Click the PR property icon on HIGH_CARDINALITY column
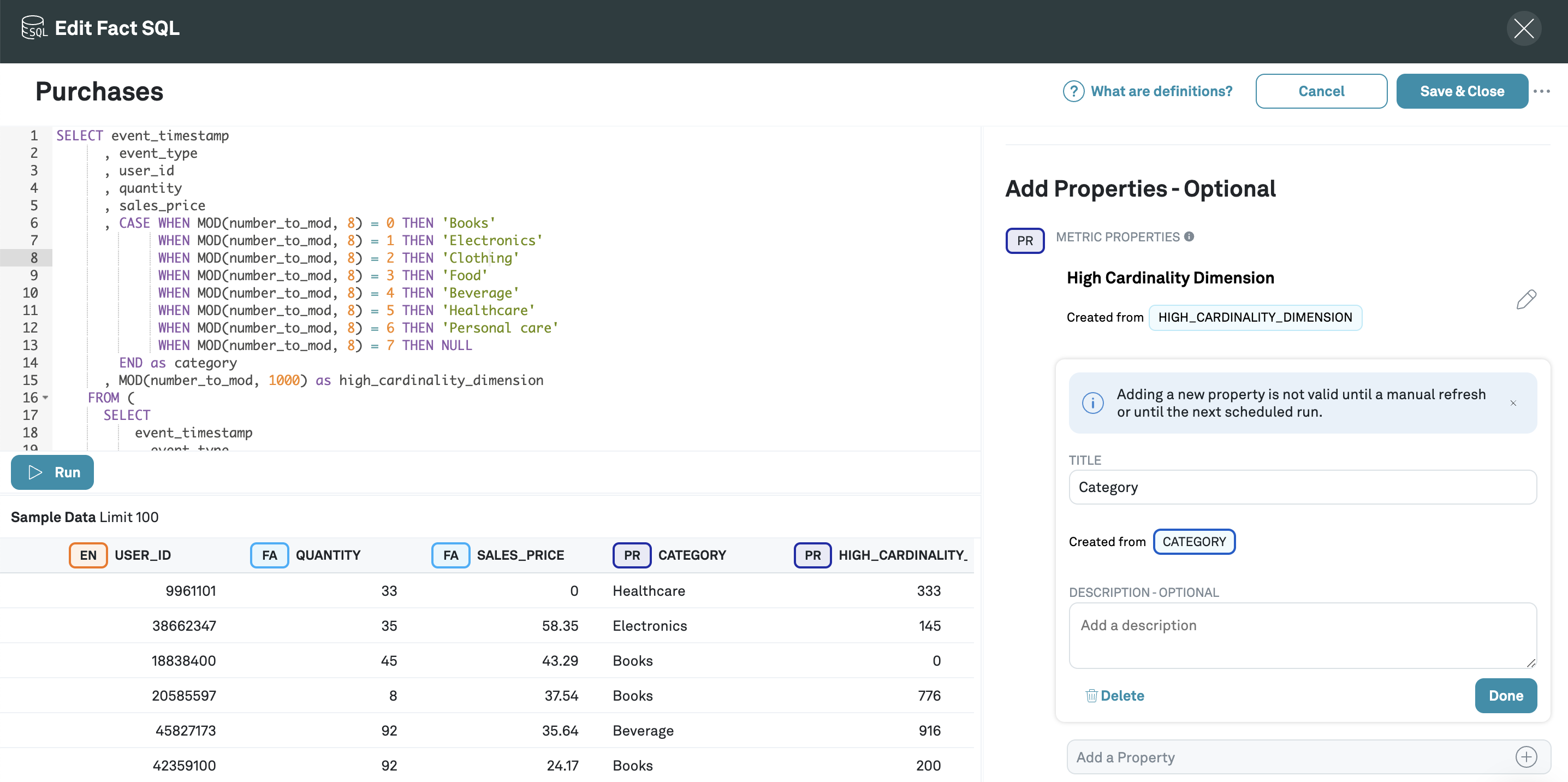 coord(813,554)
